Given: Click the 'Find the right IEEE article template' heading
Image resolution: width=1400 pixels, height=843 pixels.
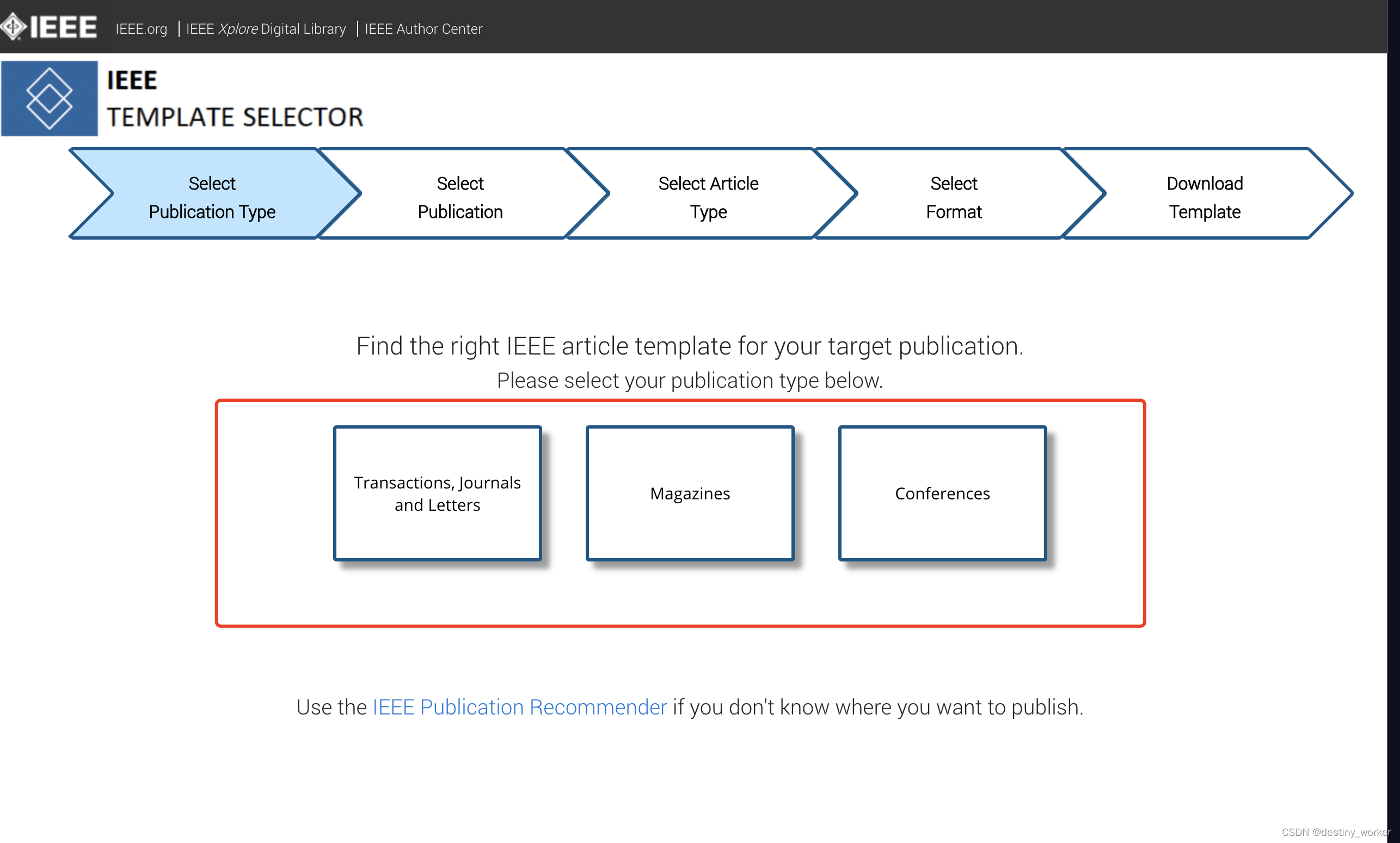Looking at the screenshot, I should (x=690, y=346).
